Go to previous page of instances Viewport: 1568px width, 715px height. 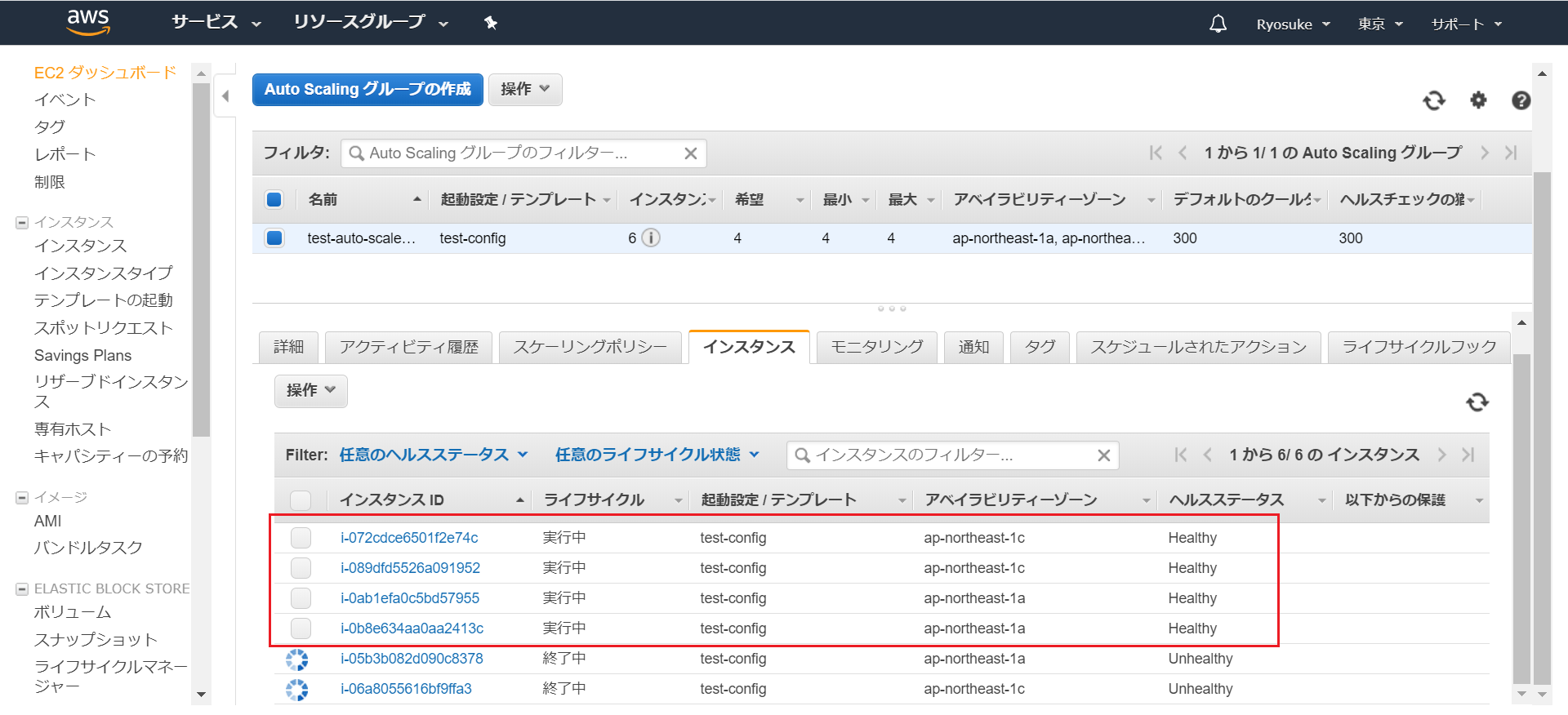pyautogui.click(x=1208, y=455)
